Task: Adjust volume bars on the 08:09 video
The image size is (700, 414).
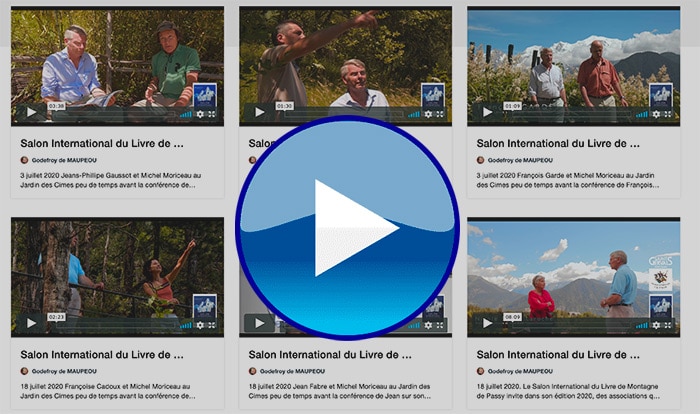Action: [x=642, y=325]
